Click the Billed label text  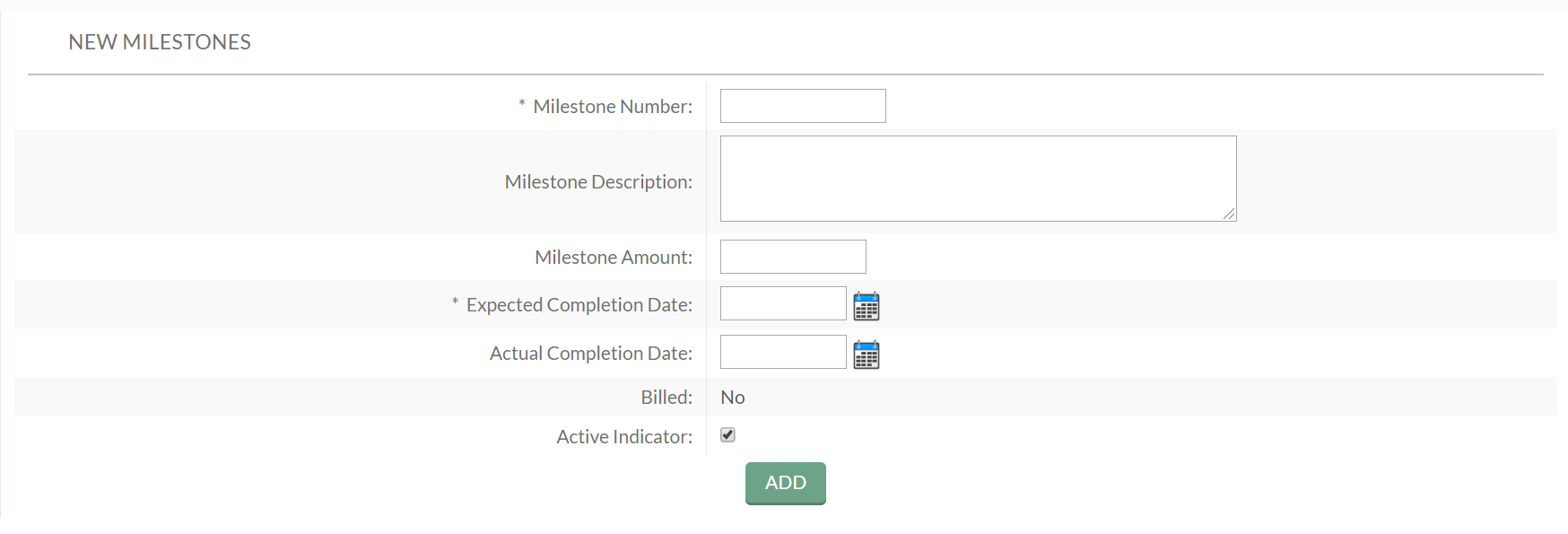pos(666,397)
